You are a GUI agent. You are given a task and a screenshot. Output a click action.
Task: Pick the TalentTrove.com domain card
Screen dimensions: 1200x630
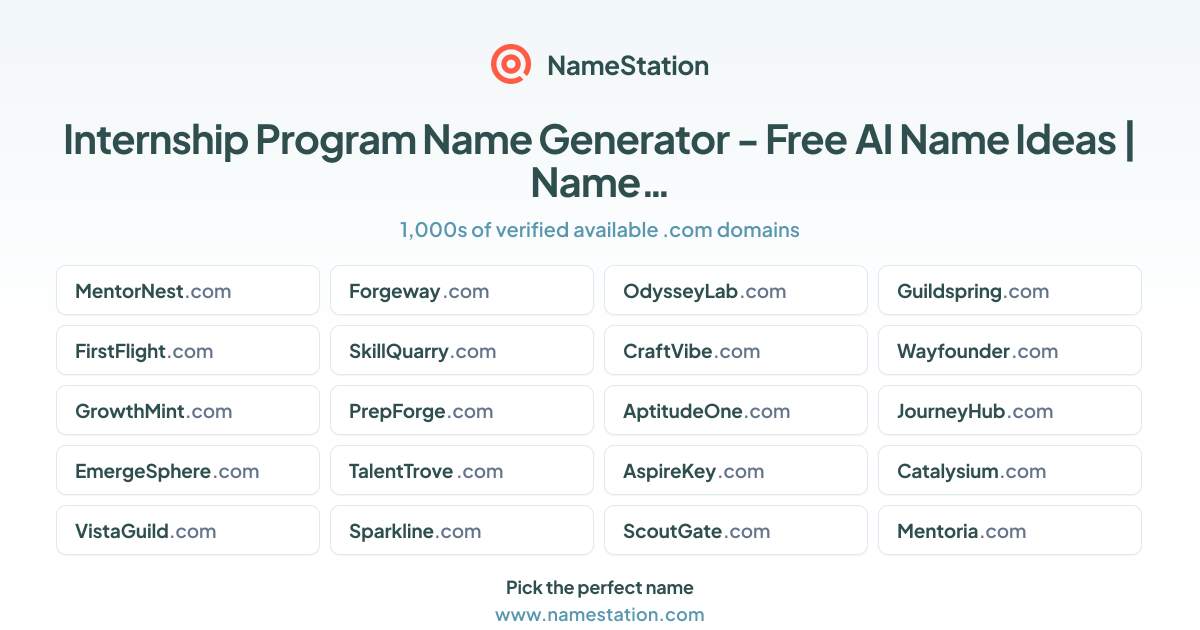[x=462, y=471]
